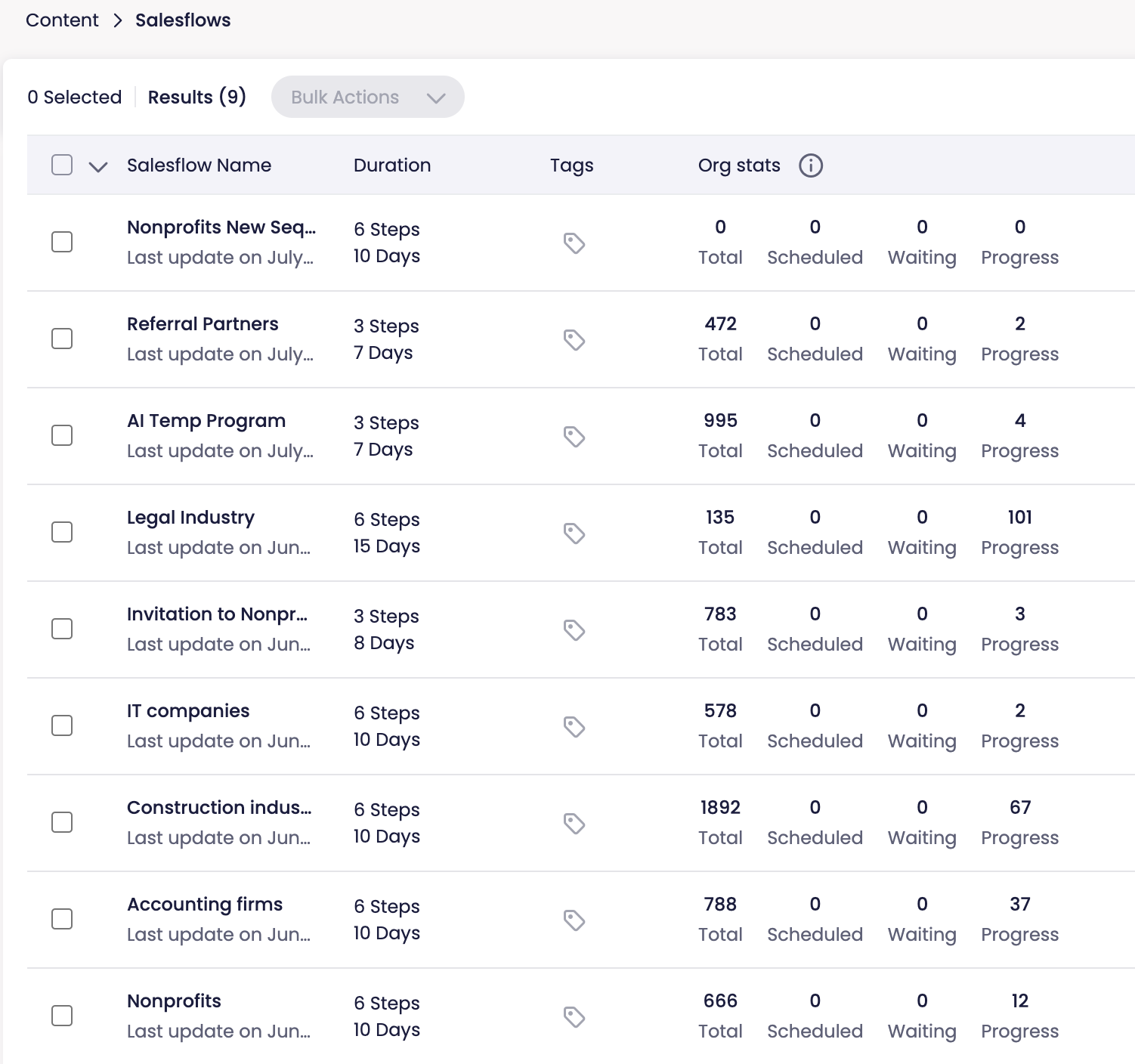Image resolution: width=1135 pixels, height=1064 pixels.
Task: Click the tag icon for Legal Industry
Action: (574, 534)
